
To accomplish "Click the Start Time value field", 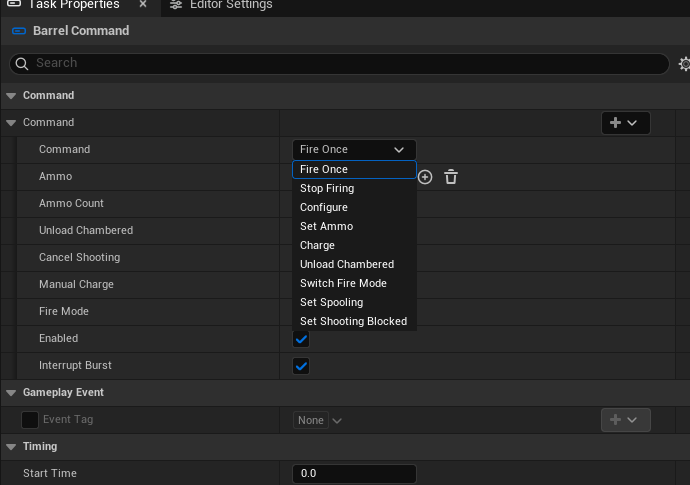I will pyautogui.click(x=354, y=474).
